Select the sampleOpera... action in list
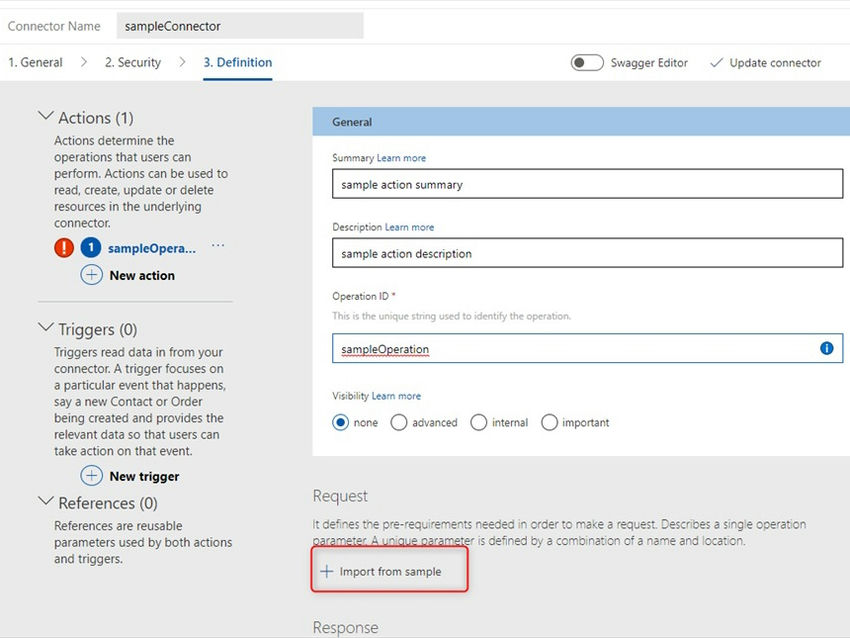The height and width of the screenshot is (638, 850). click(x=152, y=248)
